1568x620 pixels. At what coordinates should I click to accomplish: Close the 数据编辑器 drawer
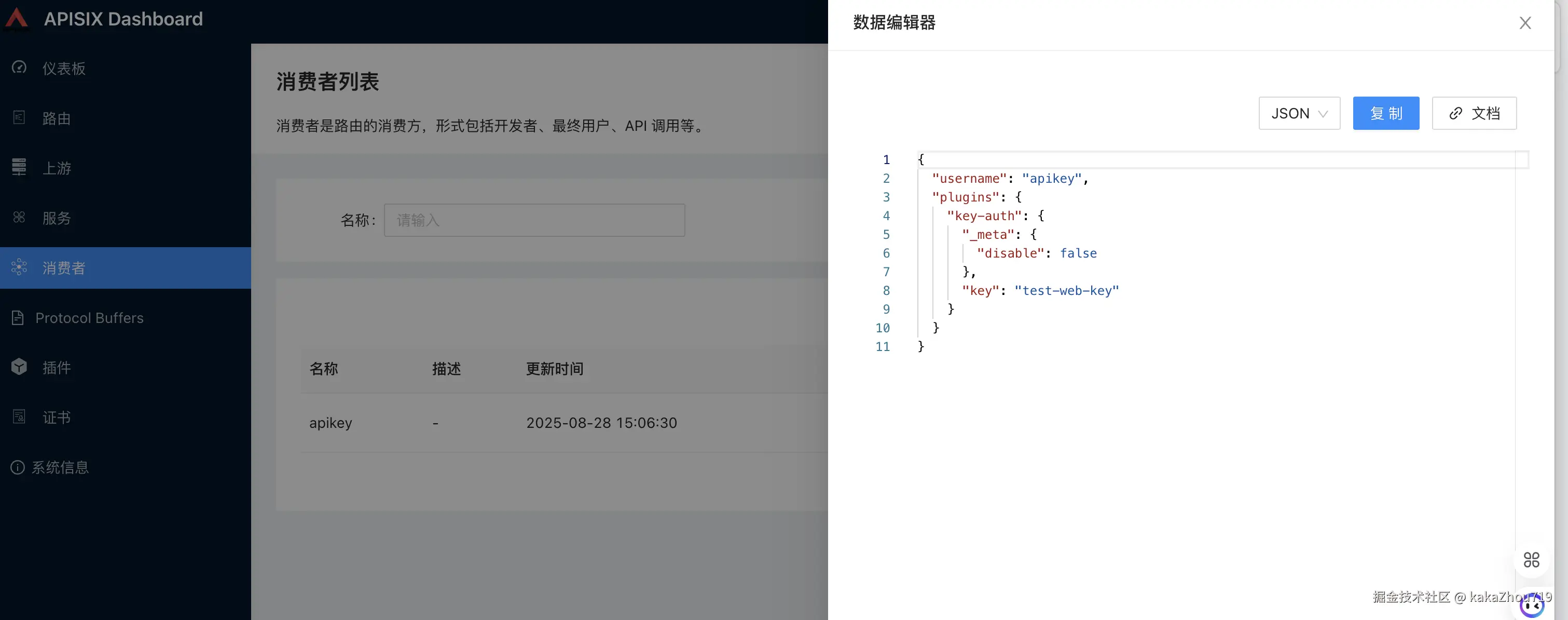click(1525, 23)
